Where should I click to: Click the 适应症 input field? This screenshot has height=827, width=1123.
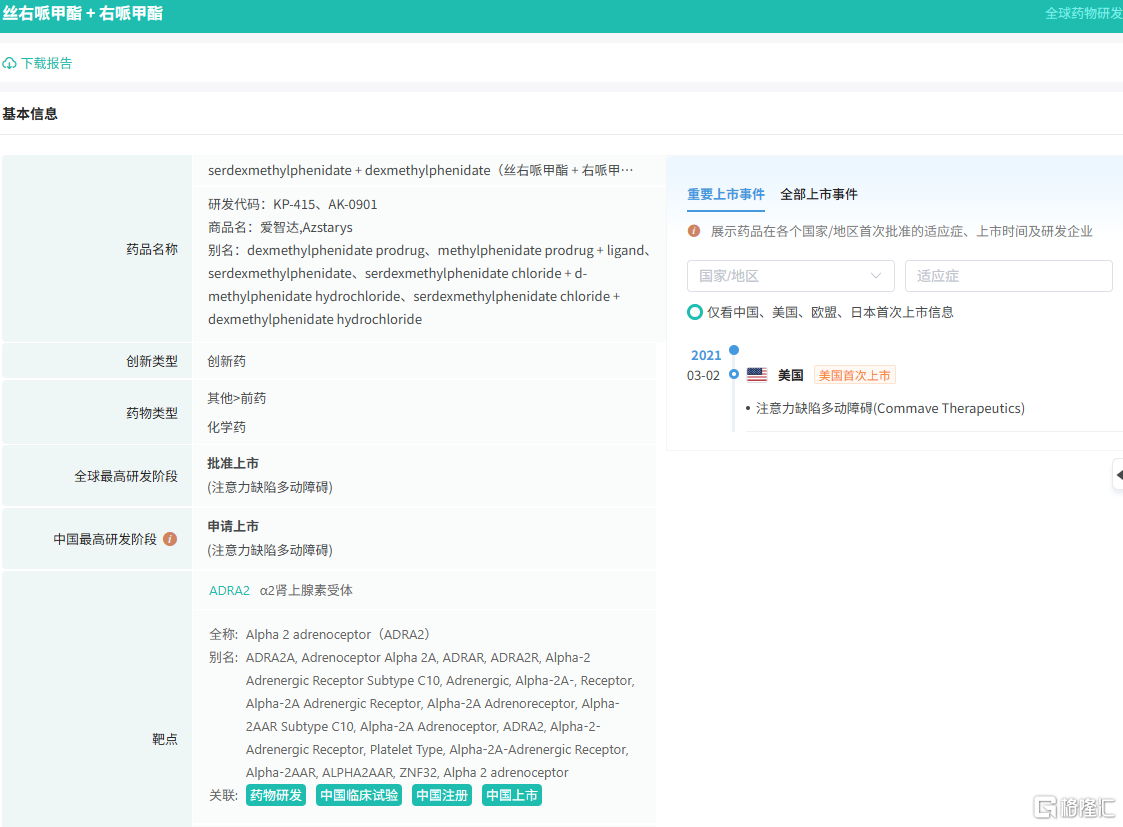(1008, 276)
